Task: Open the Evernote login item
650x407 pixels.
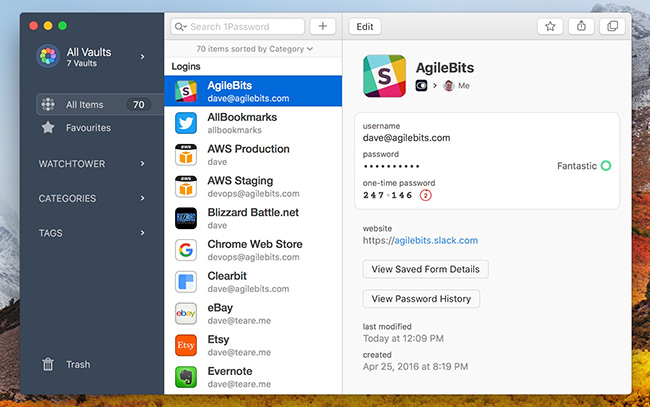Action: point(252,377)
